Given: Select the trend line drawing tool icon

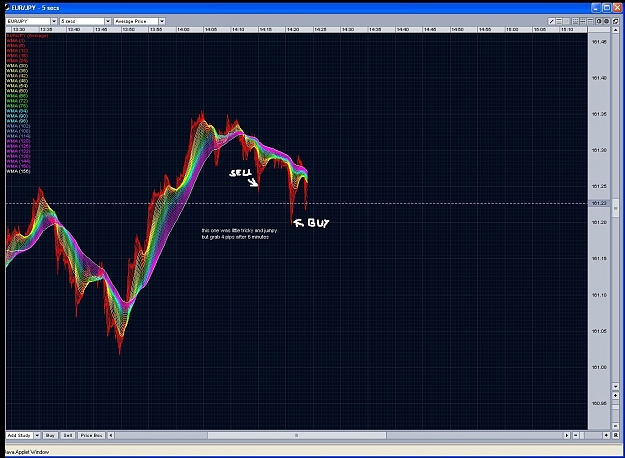Looking at the screenshot, I should [552, 21].
